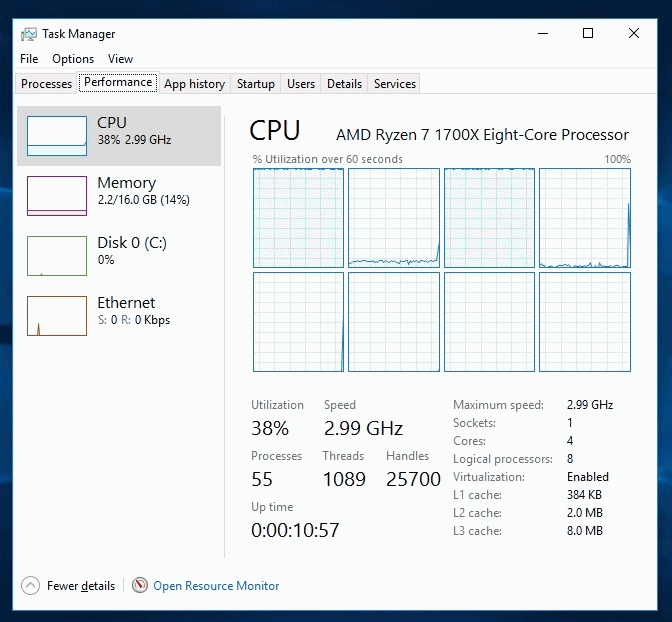
Task: Click the L3 cache 8.0 MB value
Action: [x=585, y=531]
